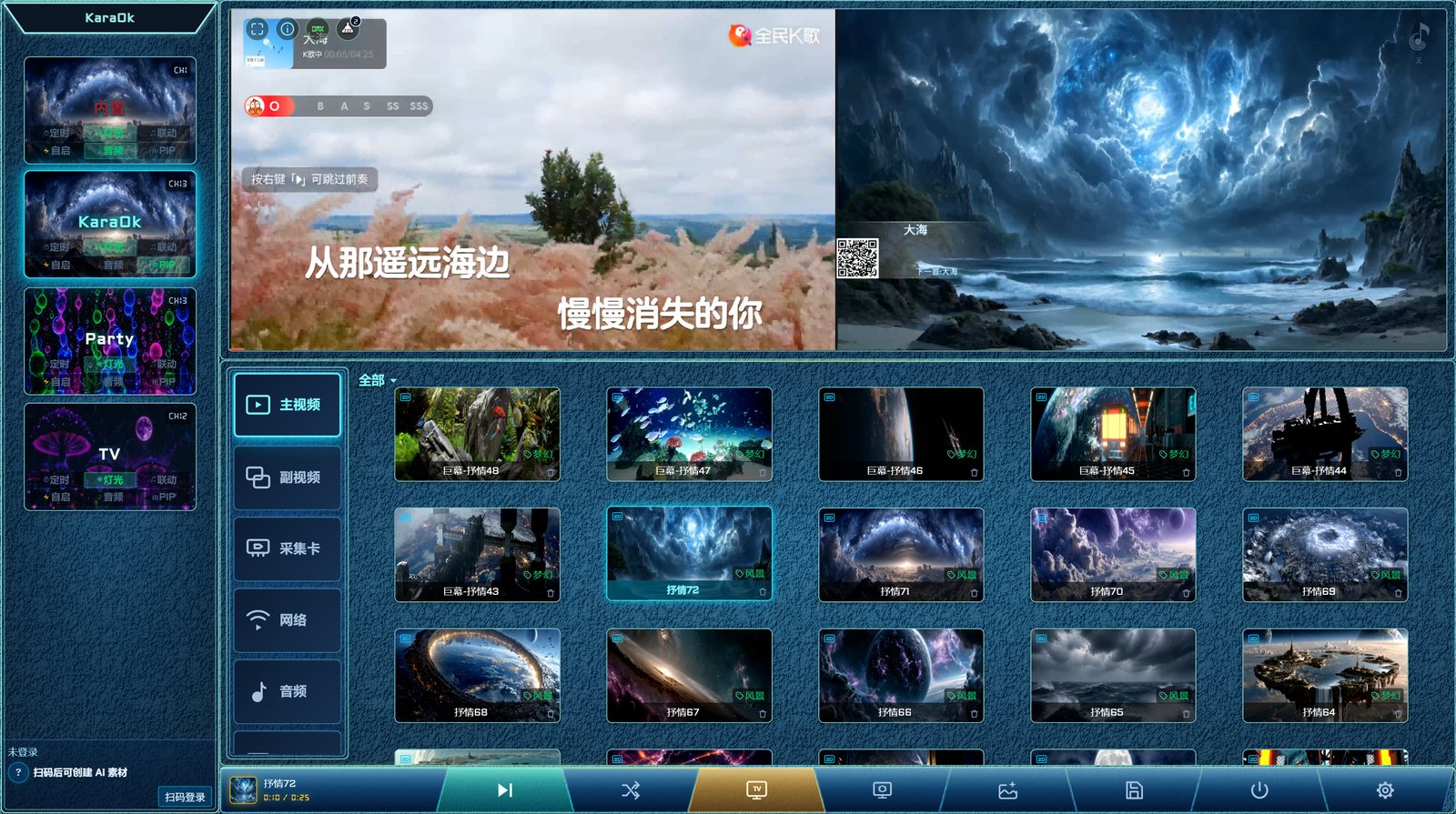Toggle 联动 on the 内置 scene

pyautogui.click(x=164, y=133)
